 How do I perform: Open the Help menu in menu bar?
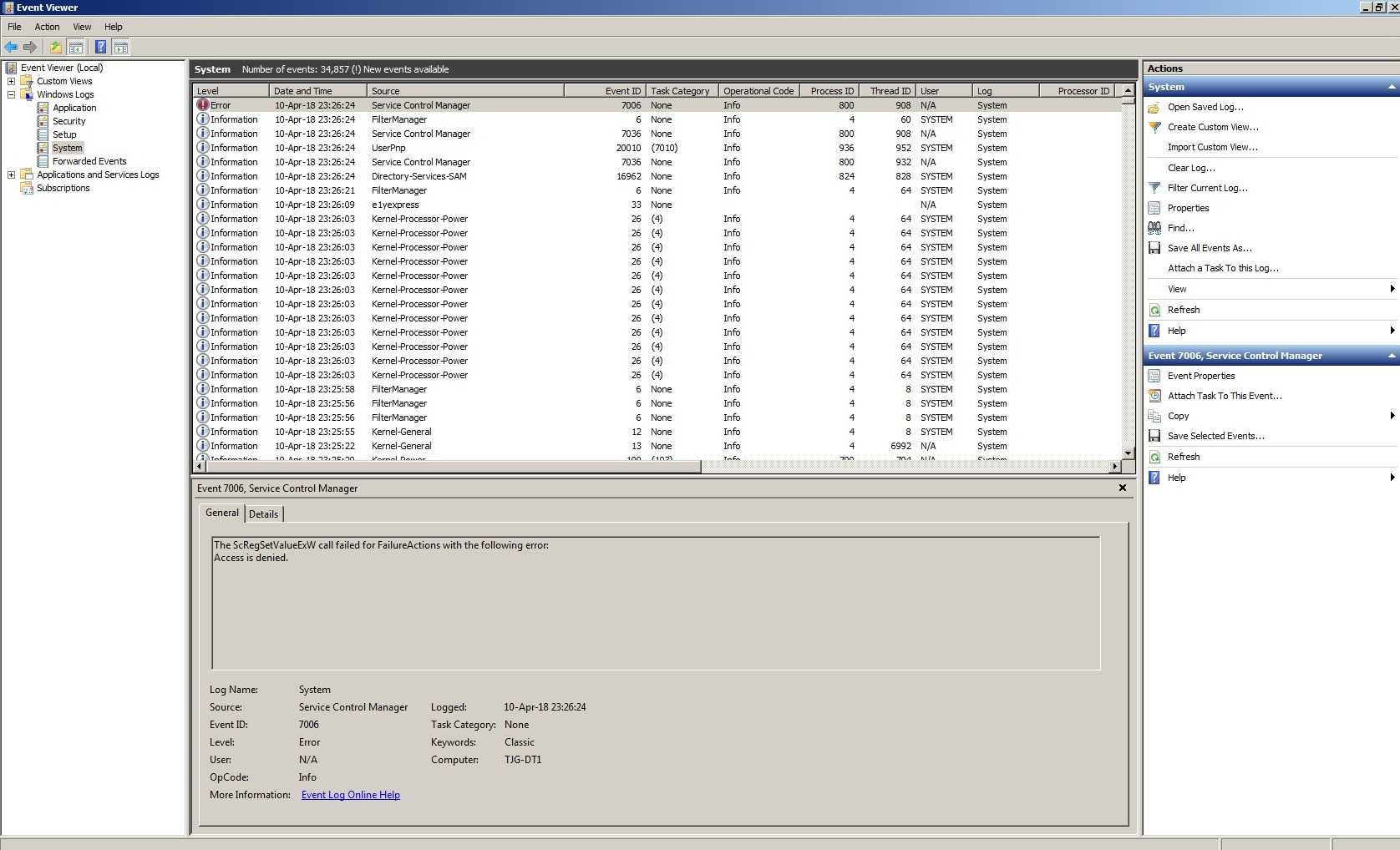[x=114, y=27]
